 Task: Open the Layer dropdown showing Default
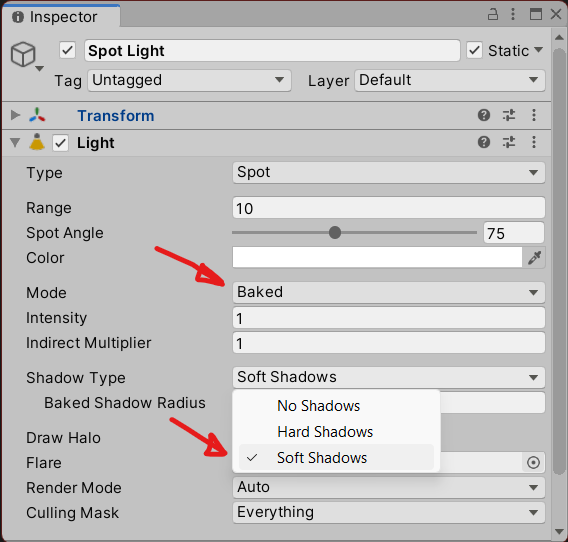point(450,80)
